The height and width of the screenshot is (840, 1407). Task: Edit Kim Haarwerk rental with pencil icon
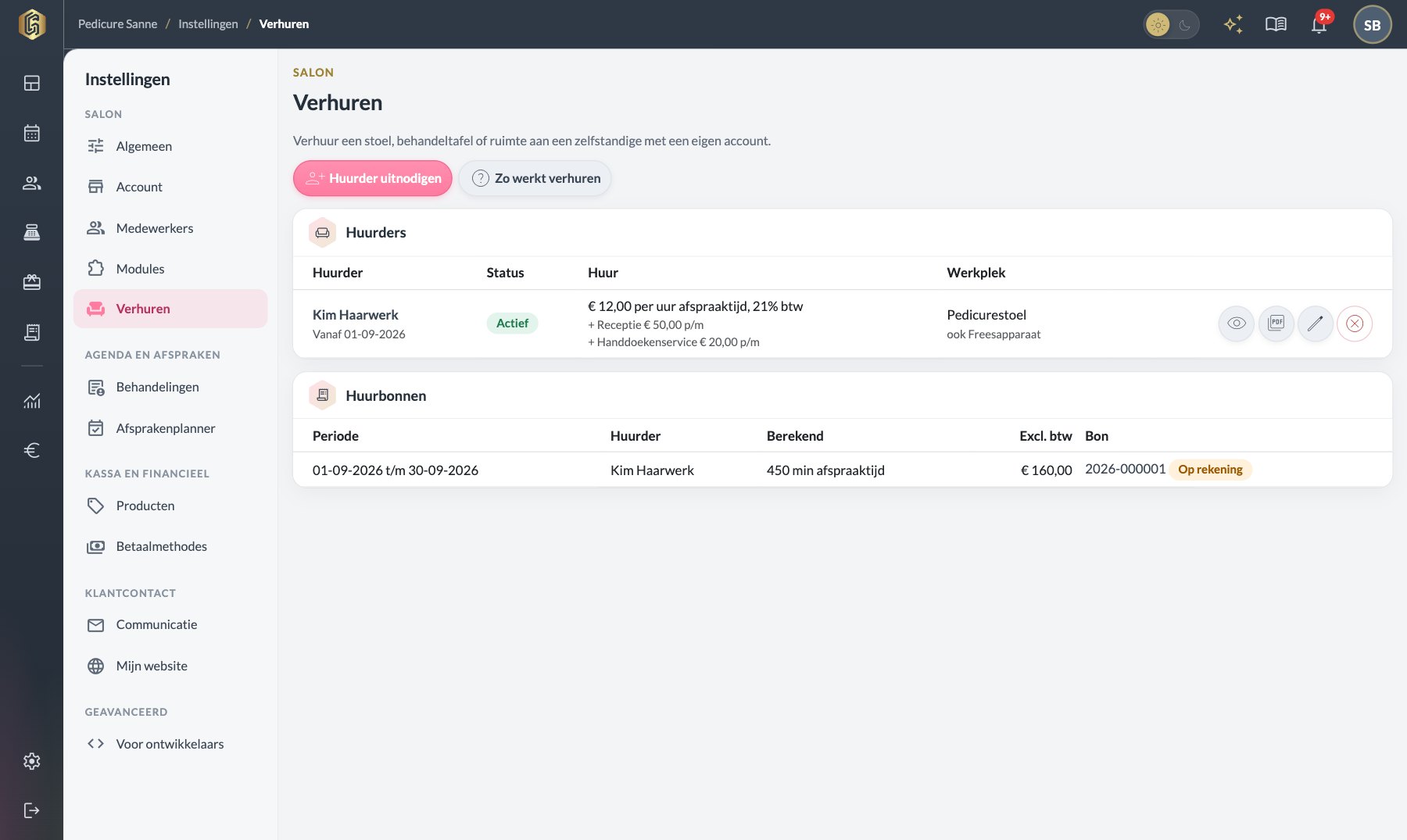[1315, 323]
